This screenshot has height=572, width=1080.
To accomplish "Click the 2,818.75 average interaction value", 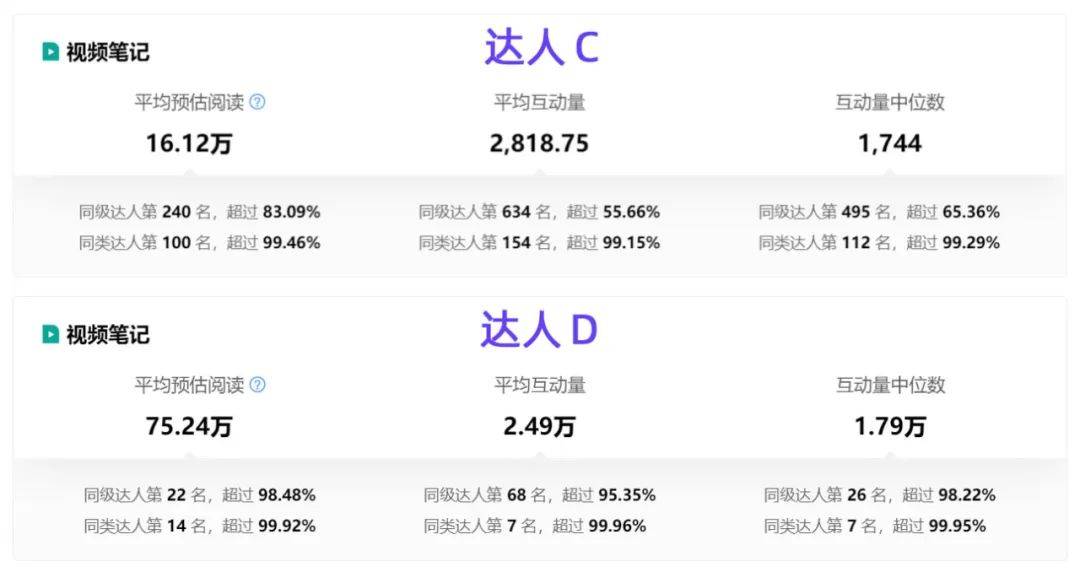I will point(539,143).
